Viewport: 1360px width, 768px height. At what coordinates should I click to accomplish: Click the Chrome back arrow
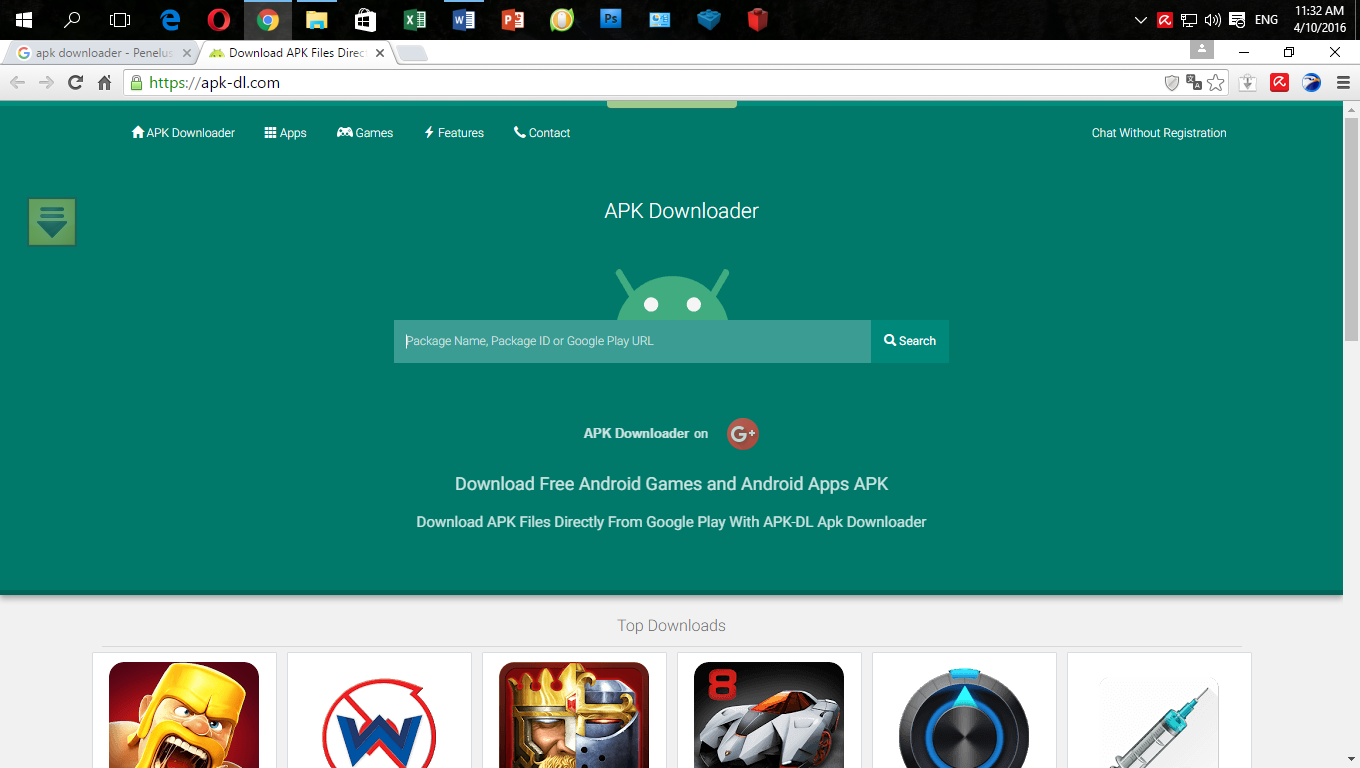coord(17,83)
